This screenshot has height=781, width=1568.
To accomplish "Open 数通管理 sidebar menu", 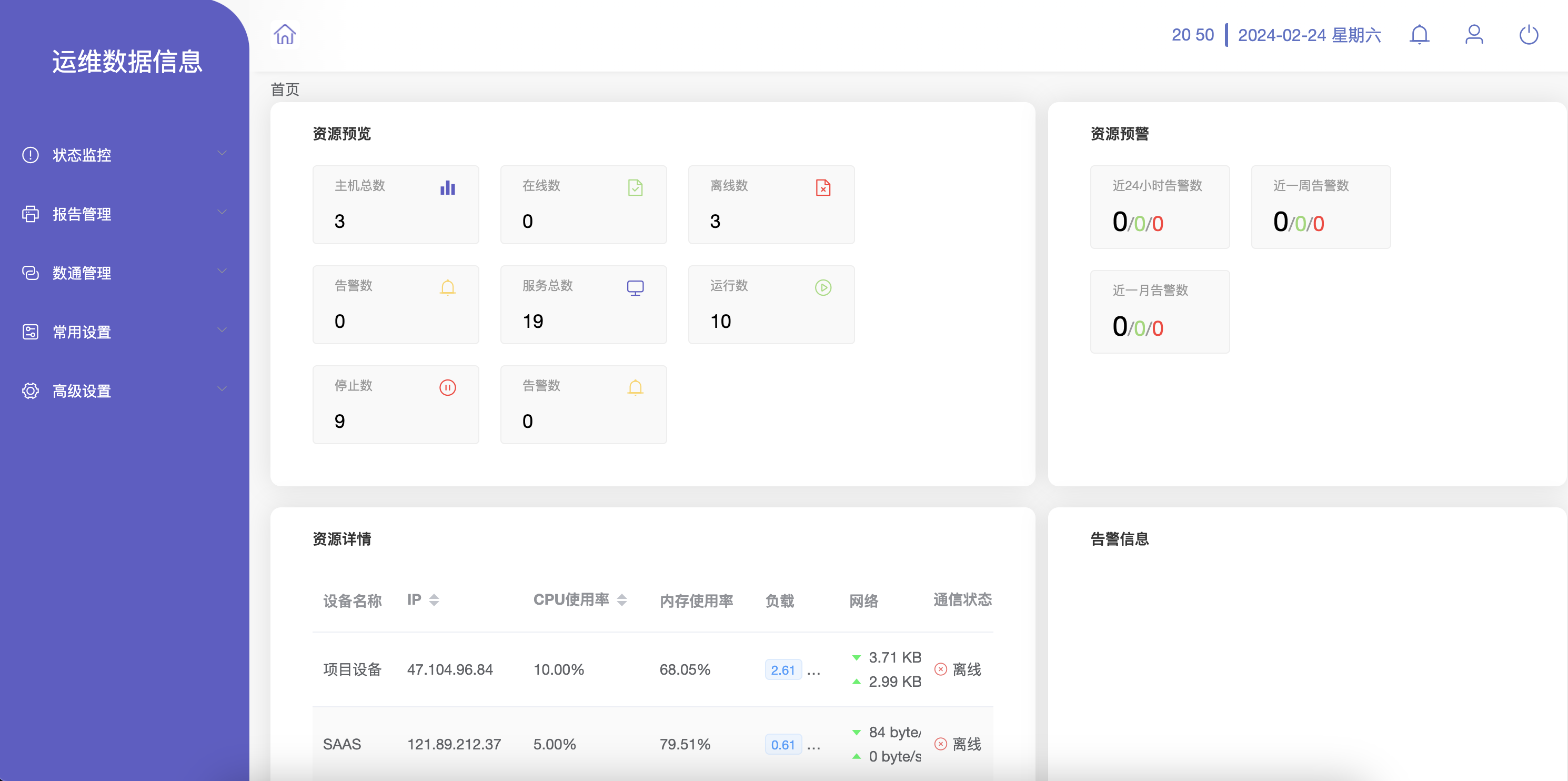I will [124, 273].
